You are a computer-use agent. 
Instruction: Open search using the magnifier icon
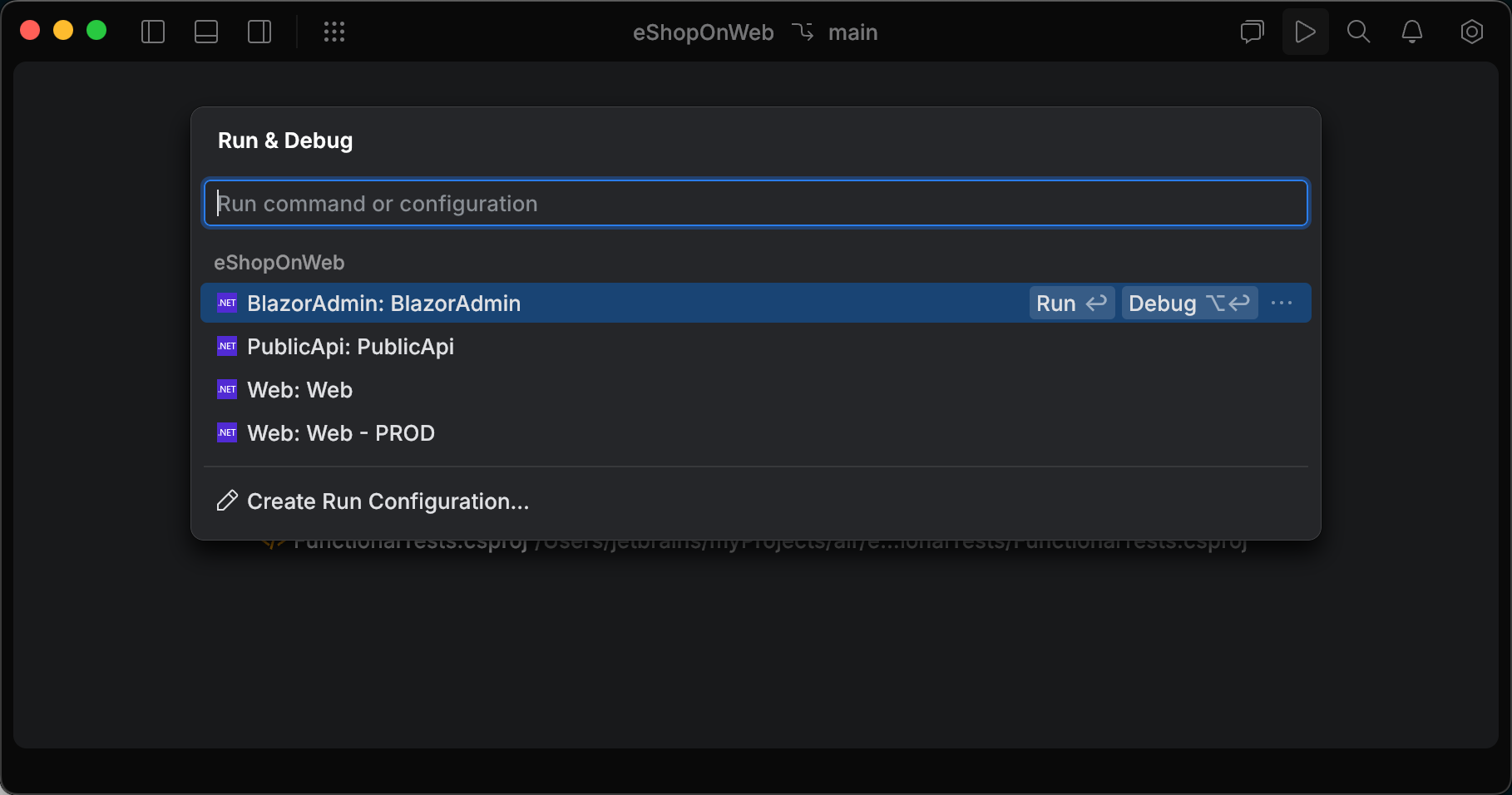point(1358,32)
